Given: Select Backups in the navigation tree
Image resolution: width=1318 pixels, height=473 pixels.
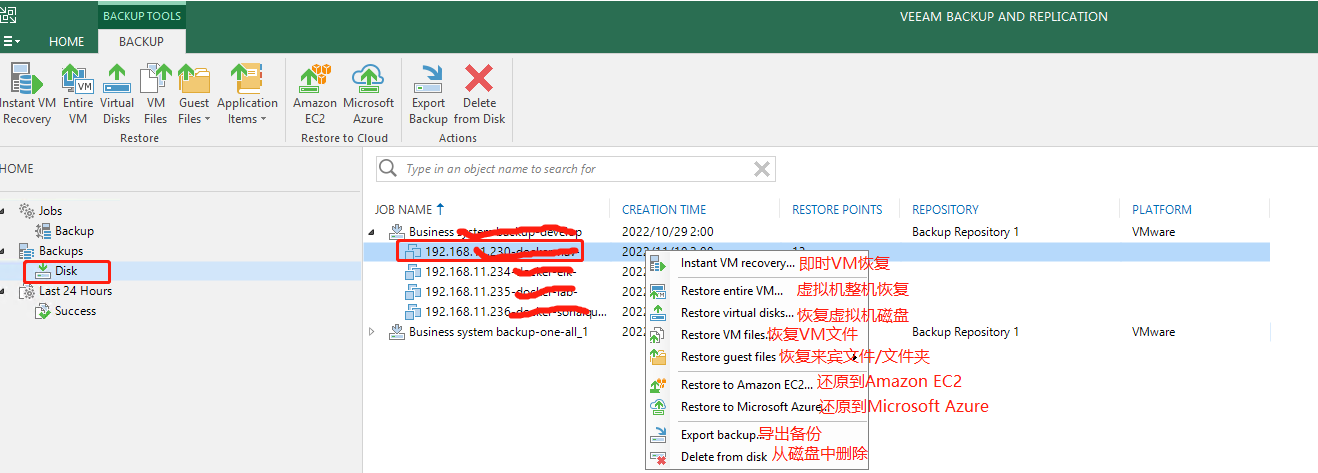Looking at the screenshot, I should coord(61,251).
